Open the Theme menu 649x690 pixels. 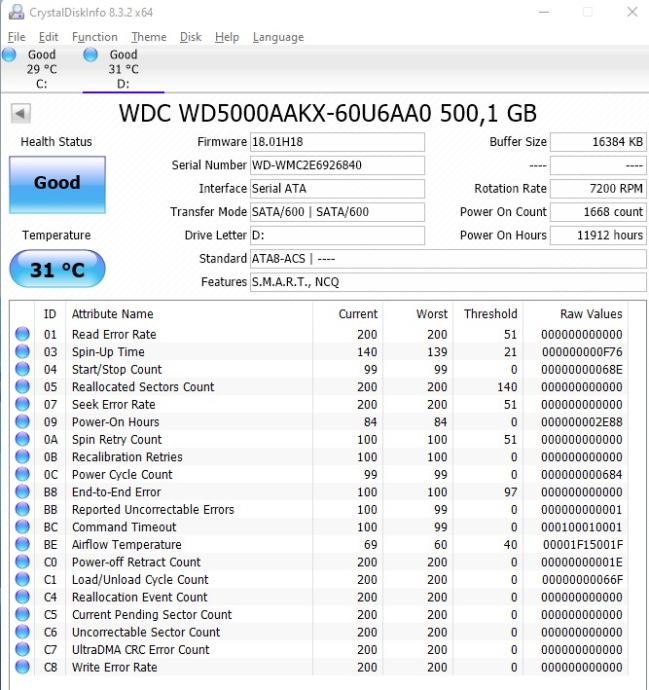tap(149, 37)
